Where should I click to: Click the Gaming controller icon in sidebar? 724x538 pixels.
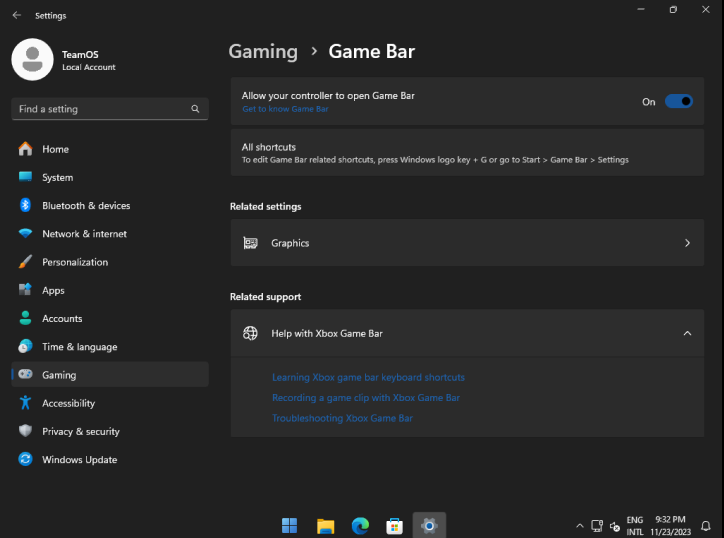(x=25, y=374)
